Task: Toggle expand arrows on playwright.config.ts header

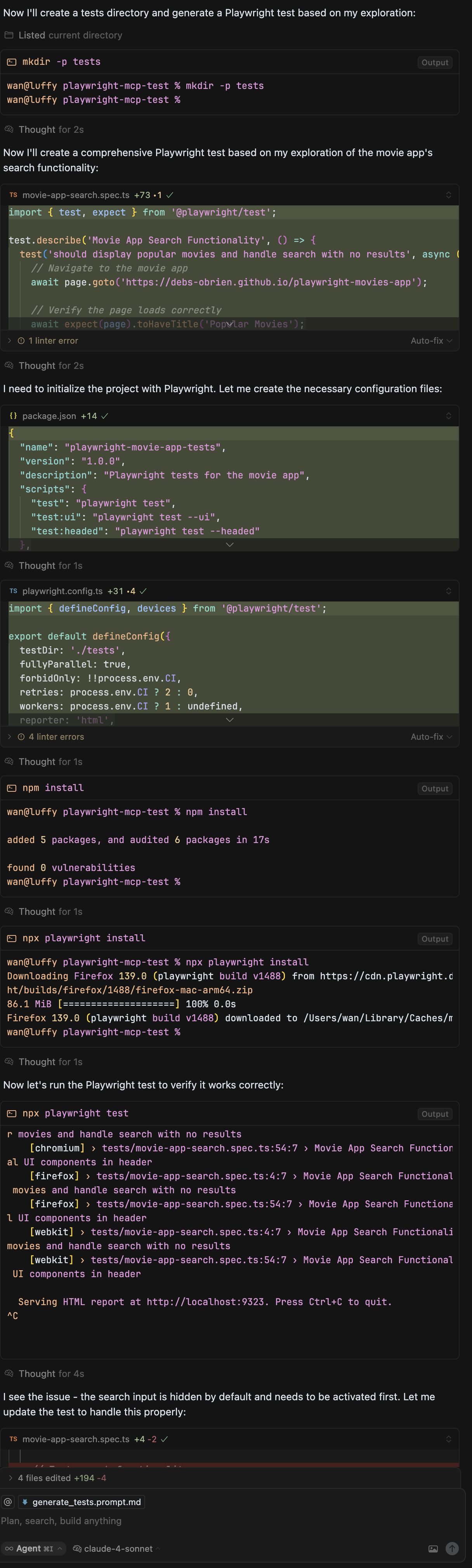Action: 448,591
